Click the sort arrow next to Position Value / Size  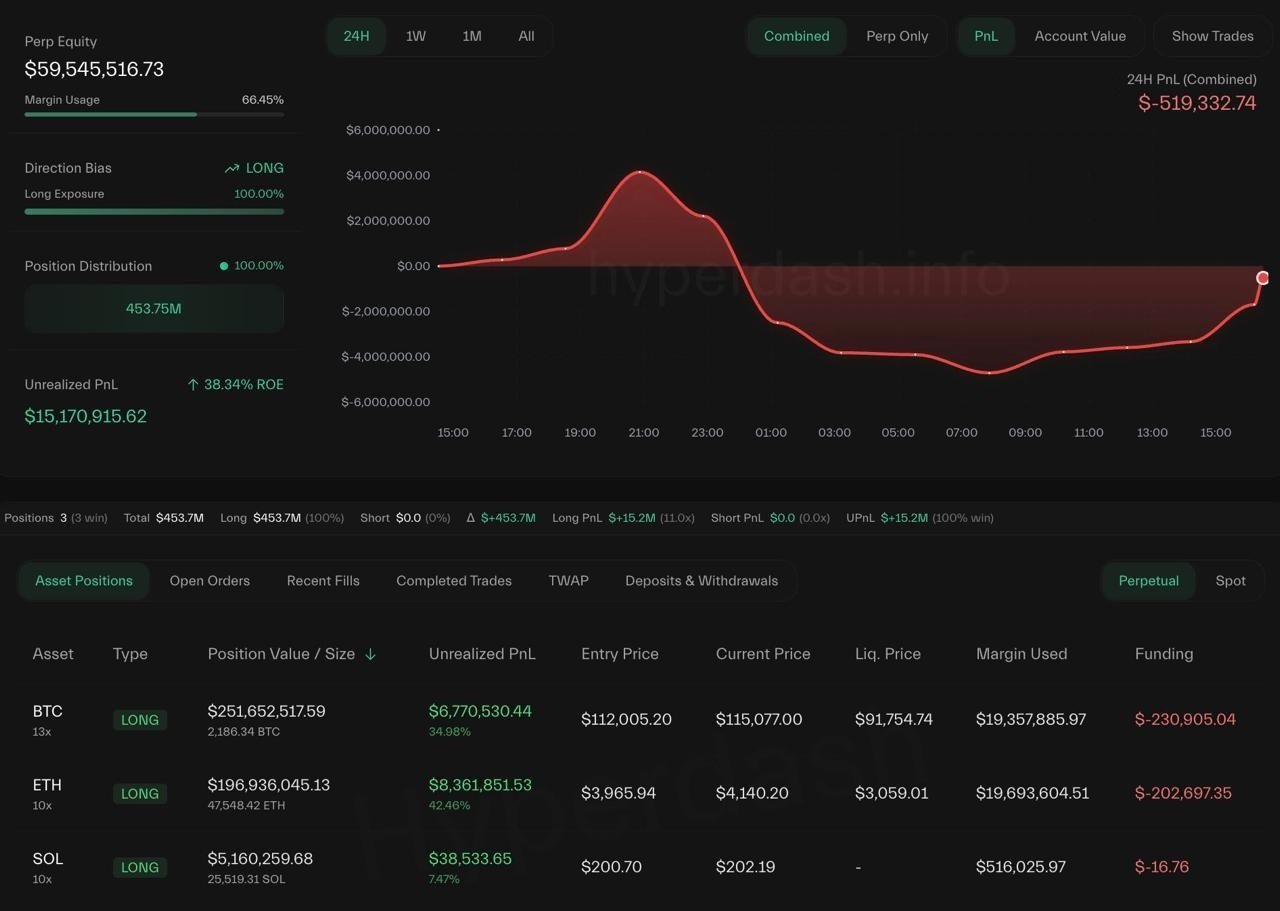370,654
